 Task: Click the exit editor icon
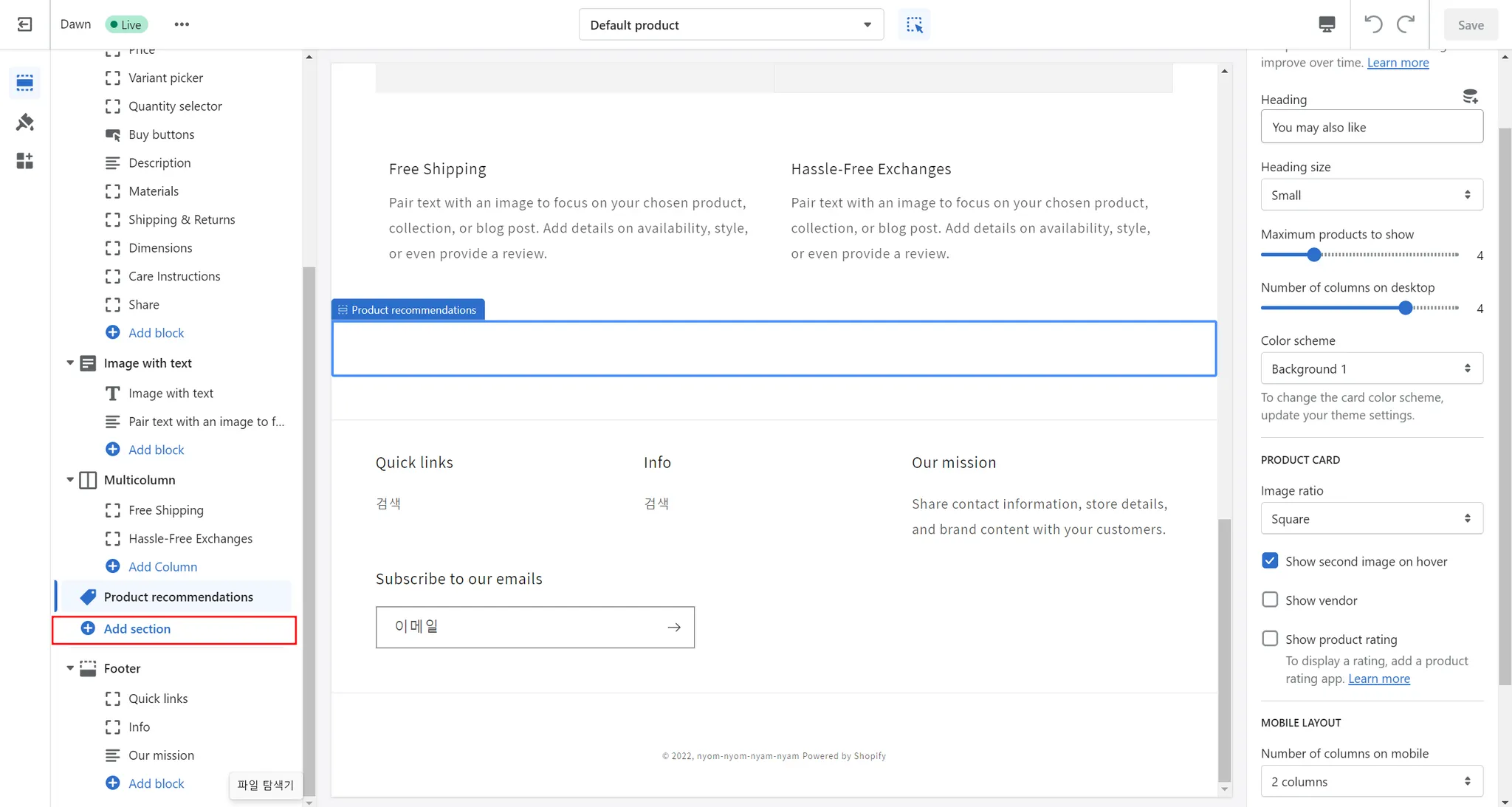pyautogui.click(x=24, y=24)
